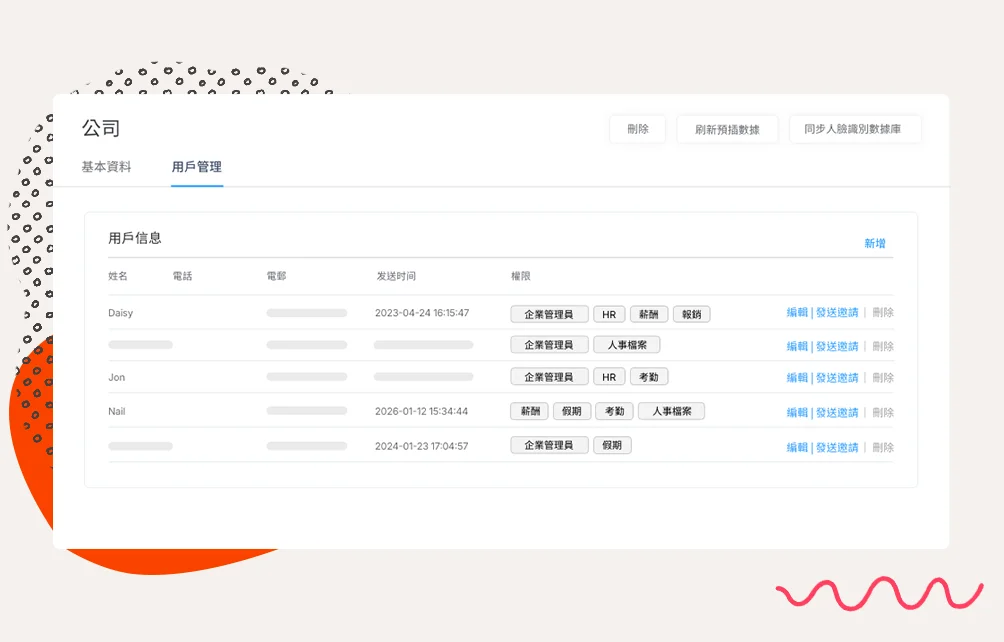Click 编輯 in Nail's row

pos(797,412)
